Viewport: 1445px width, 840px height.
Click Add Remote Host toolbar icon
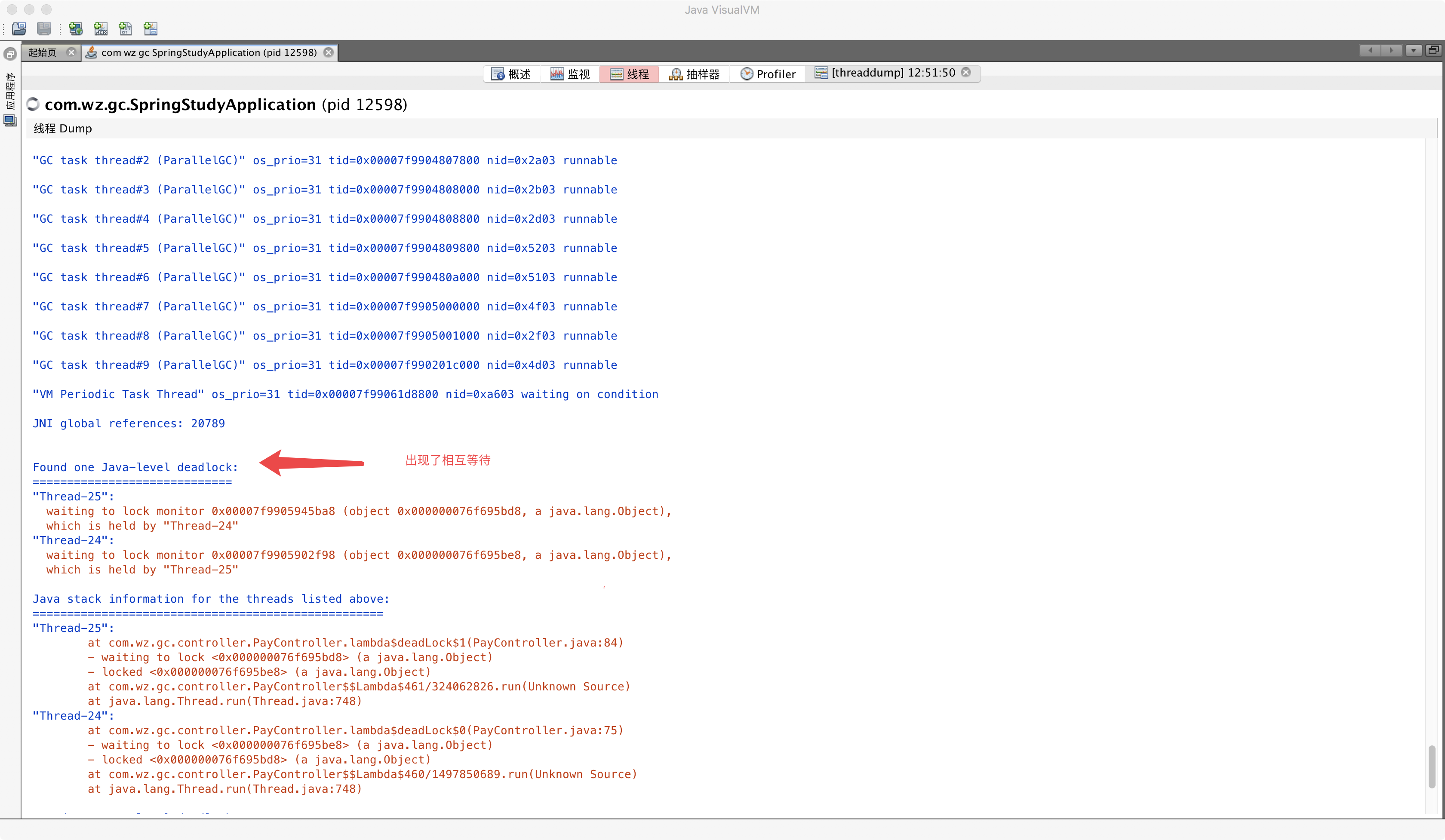click(x=76, y=29)
